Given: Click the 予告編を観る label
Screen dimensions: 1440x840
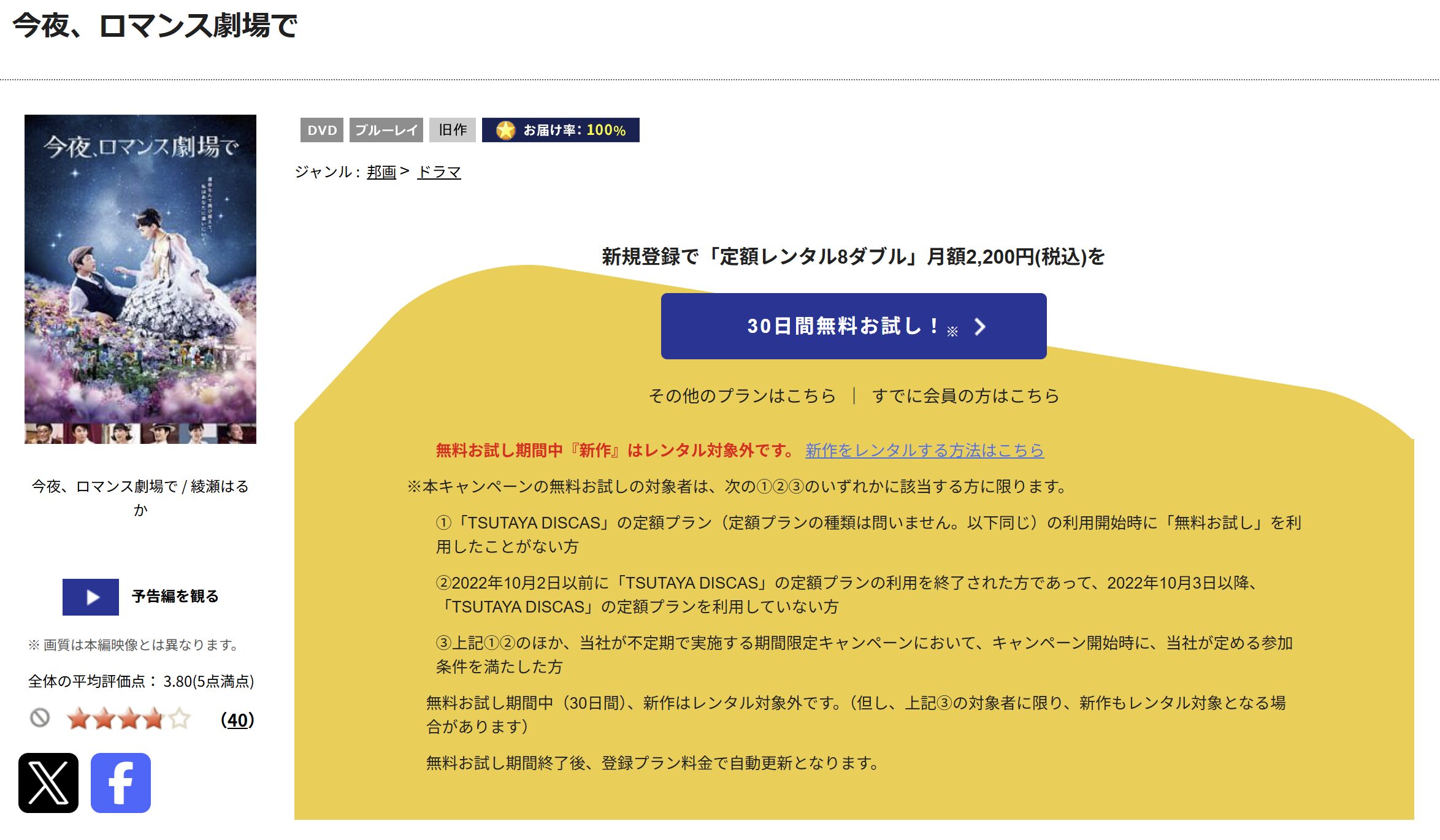Looking at the screenshot, I should [x=175, y=597].
